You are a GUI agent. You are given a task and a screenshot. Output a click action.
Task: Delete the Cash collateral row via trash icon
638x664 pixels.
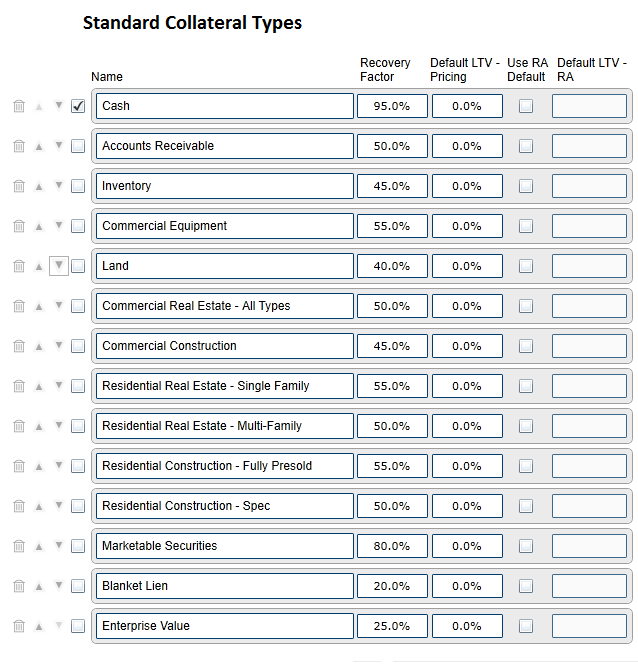click(19, 106)
